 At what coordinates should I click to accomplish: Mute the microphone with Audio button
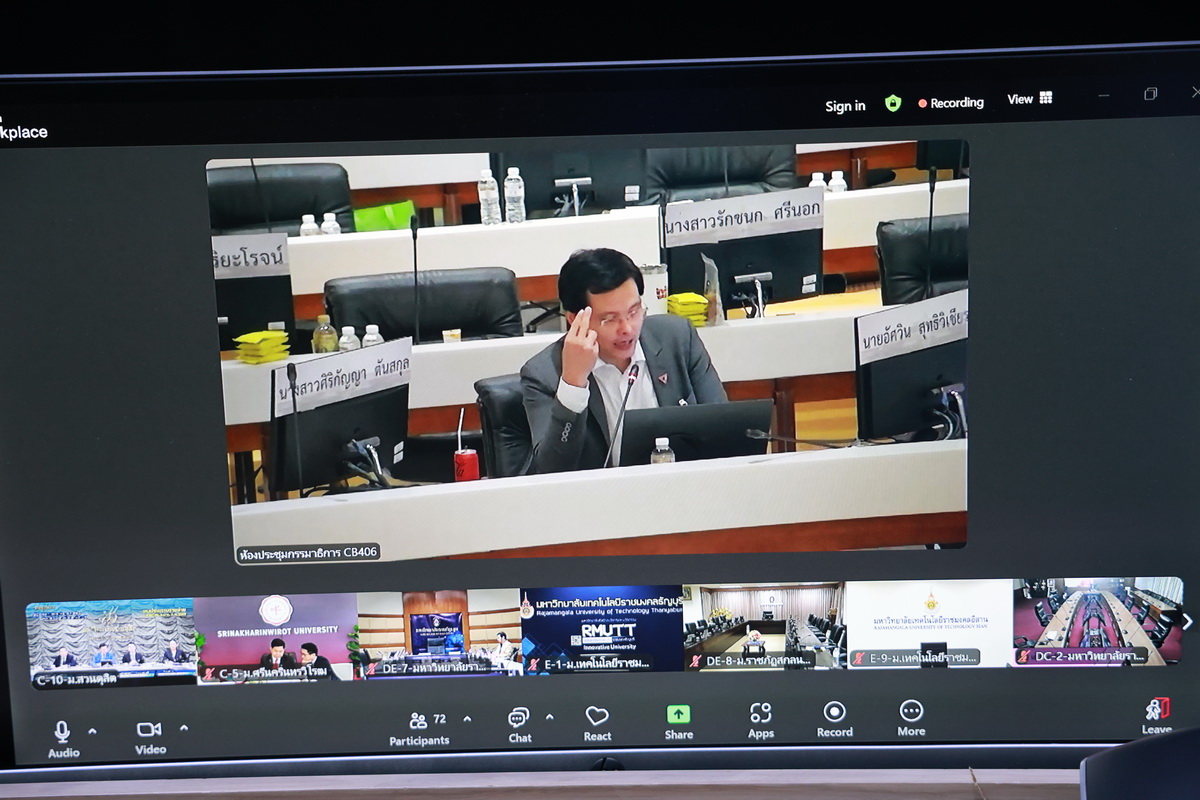(63, 738)
